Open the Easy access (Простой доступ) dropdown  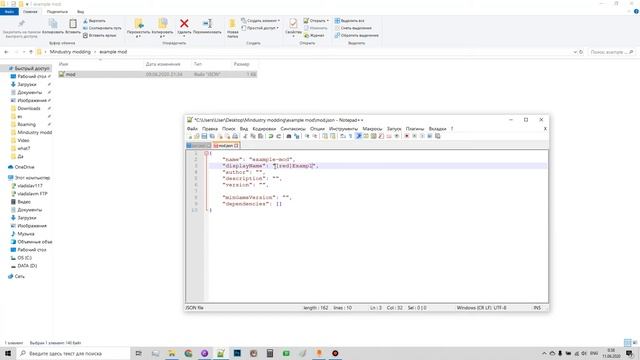coord(260,28)
